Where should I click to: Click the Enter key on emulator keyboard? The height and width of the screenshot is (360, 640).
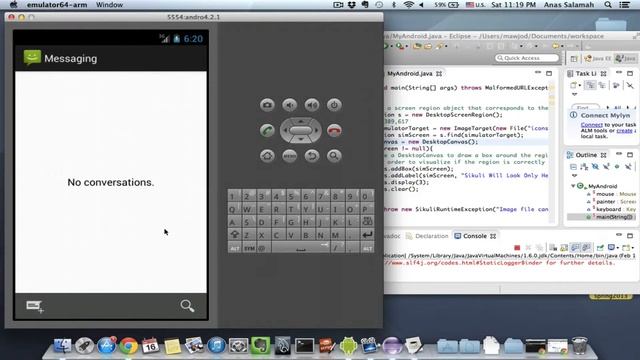367,235
